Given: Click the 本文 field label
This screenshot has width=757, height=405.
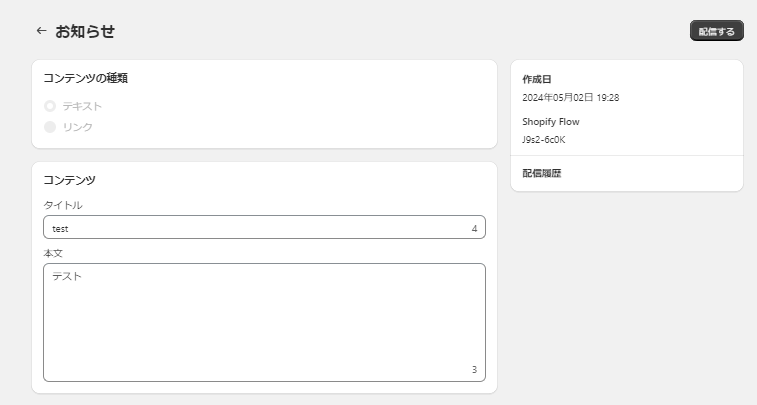Looking at the screenshot, I should click(53, 253).
